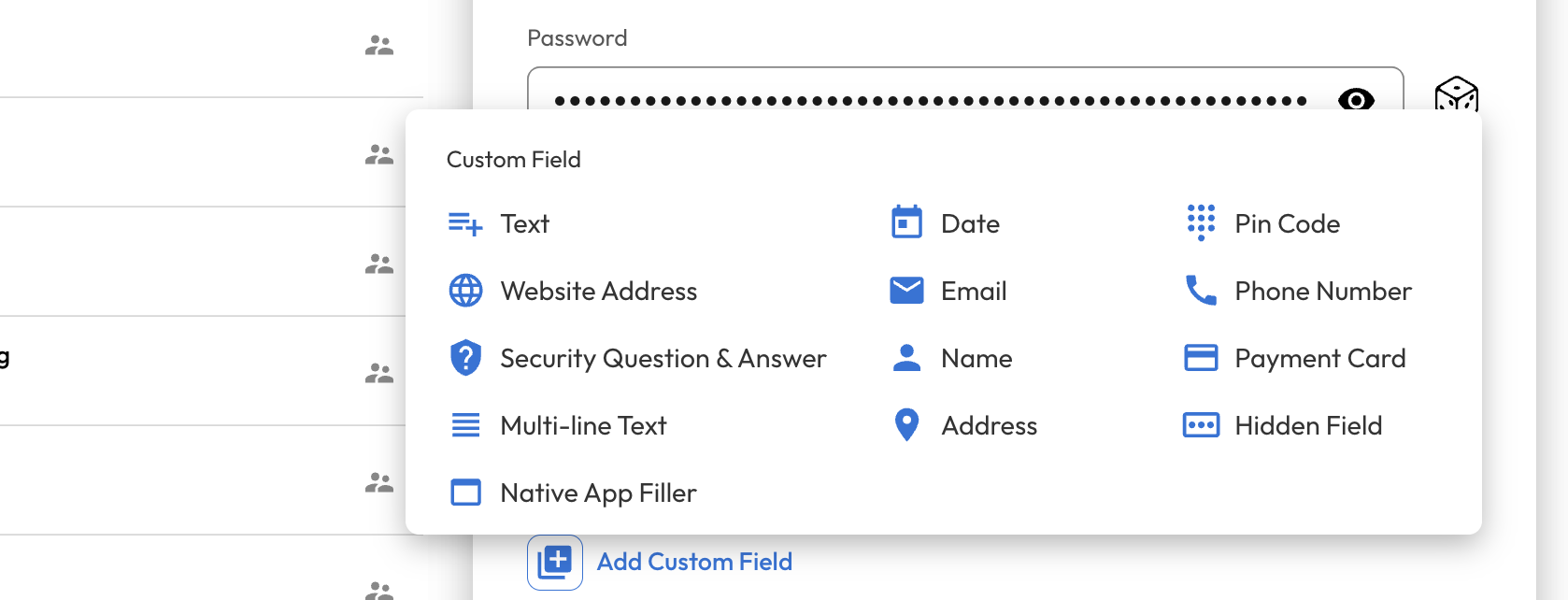This screenshot has width=1568, height=600.
Task: Toggle password visibility with eye icon
Action: click(1356, 99)
